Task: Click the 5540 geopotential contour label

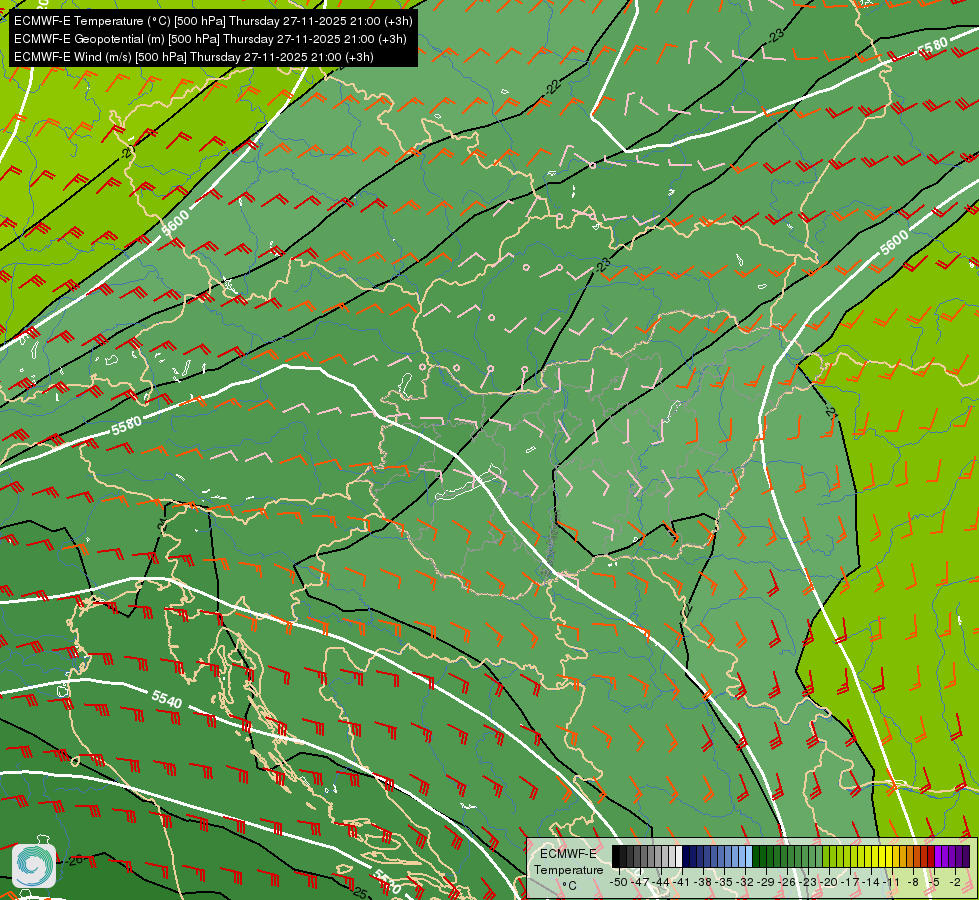Action: (x=167, y=699)
